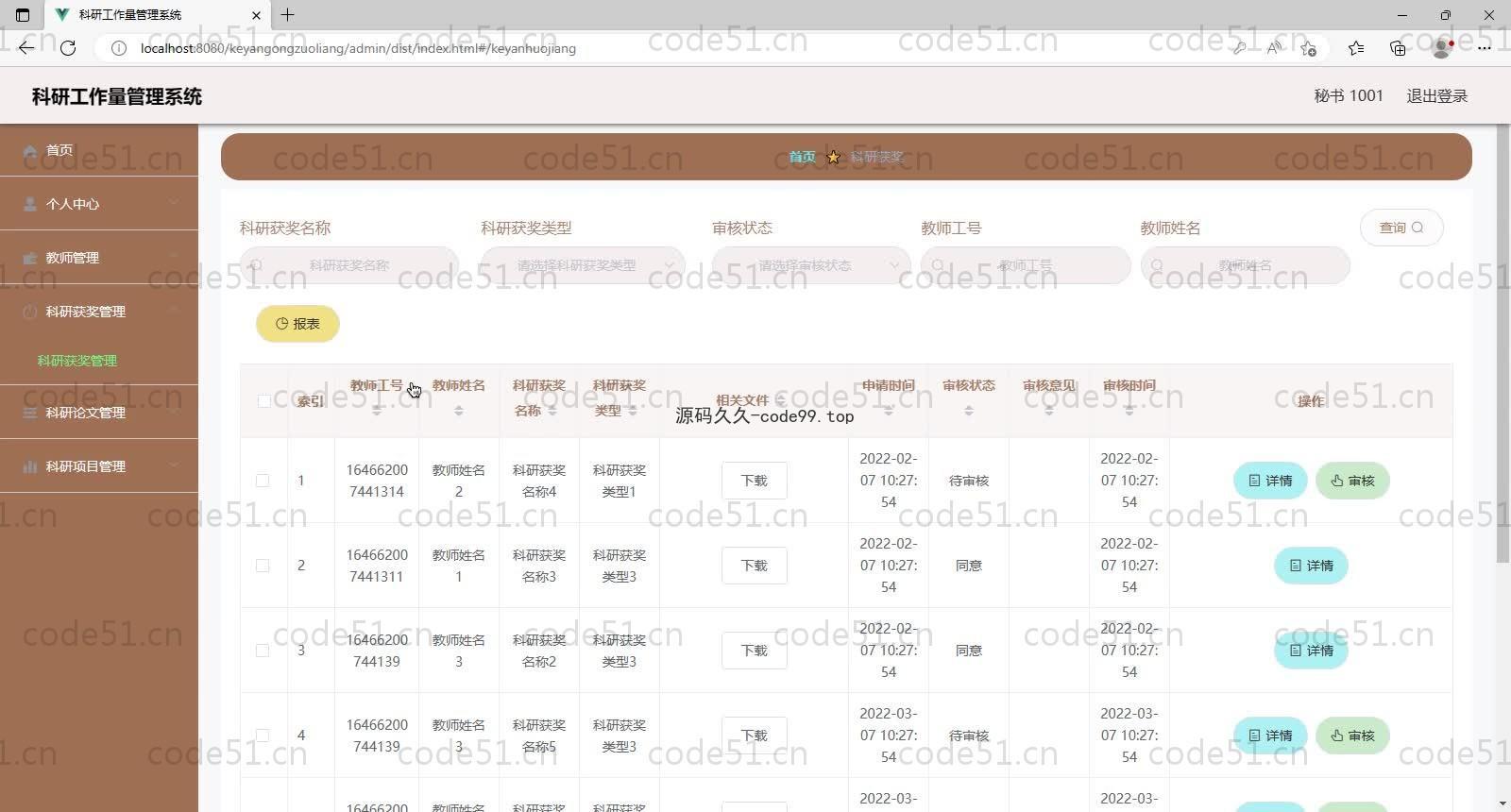This screenshot has width=1511, height=812.
Task: Add page to favorites star-plus icon
Action: point(1308,48)
